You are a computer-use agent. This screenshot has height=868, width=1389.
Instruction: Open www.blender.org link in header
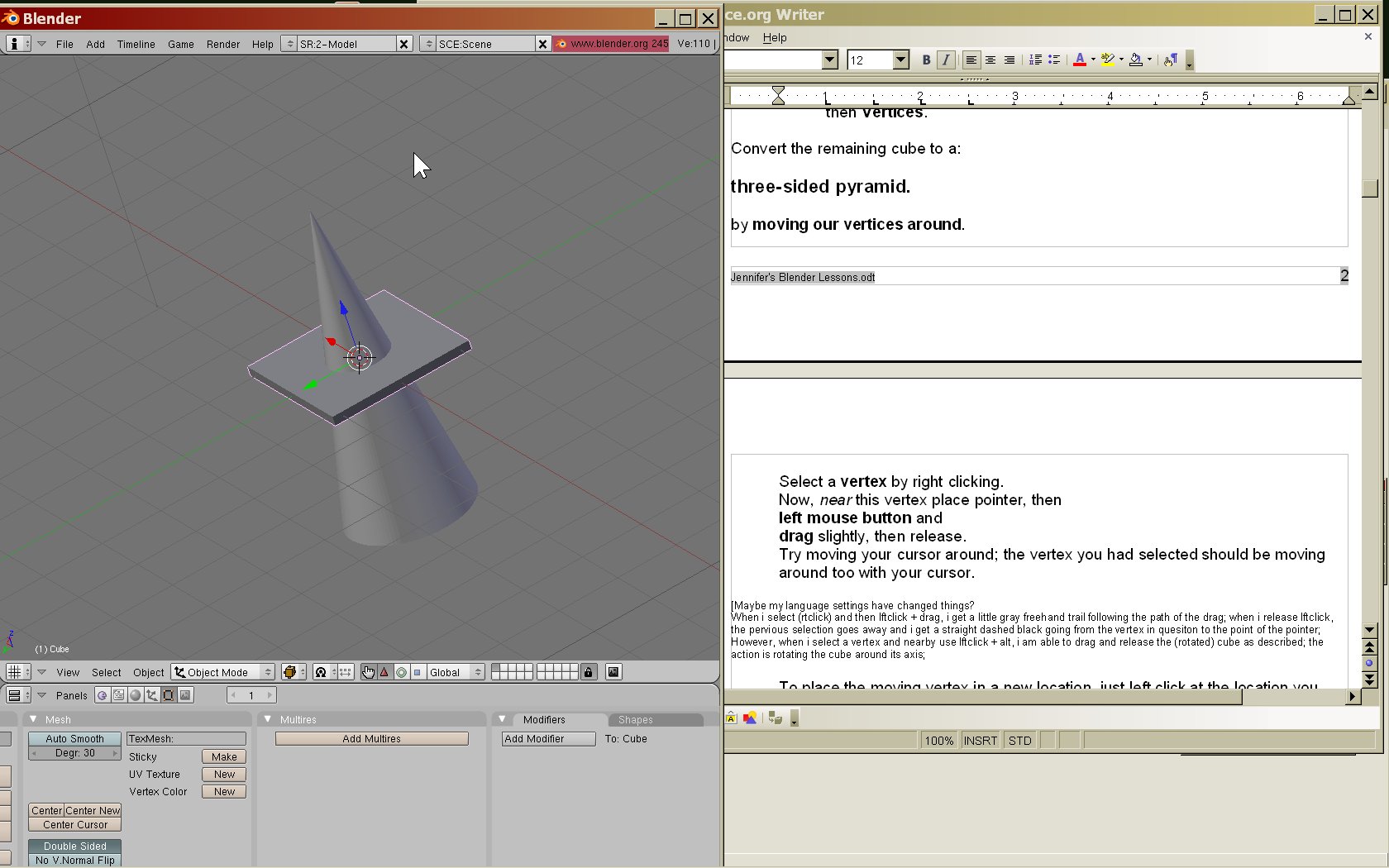tap(611, 44)
